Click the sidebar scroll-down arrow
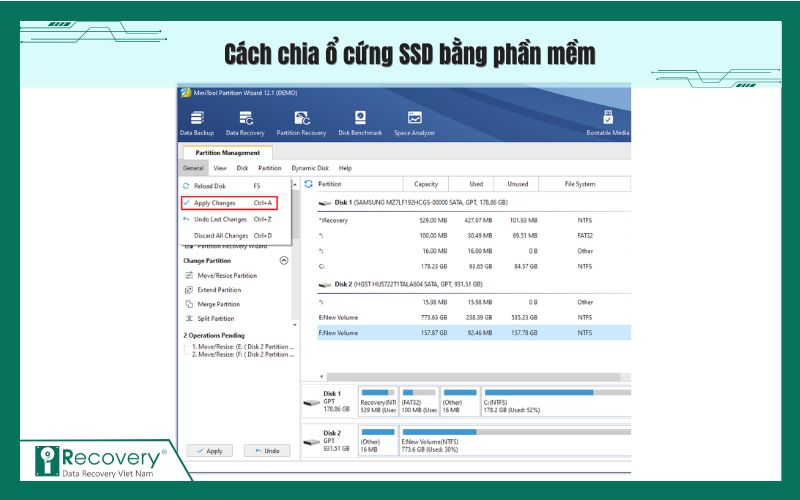This screenshot has width=800, height=500. click(295, 325)
